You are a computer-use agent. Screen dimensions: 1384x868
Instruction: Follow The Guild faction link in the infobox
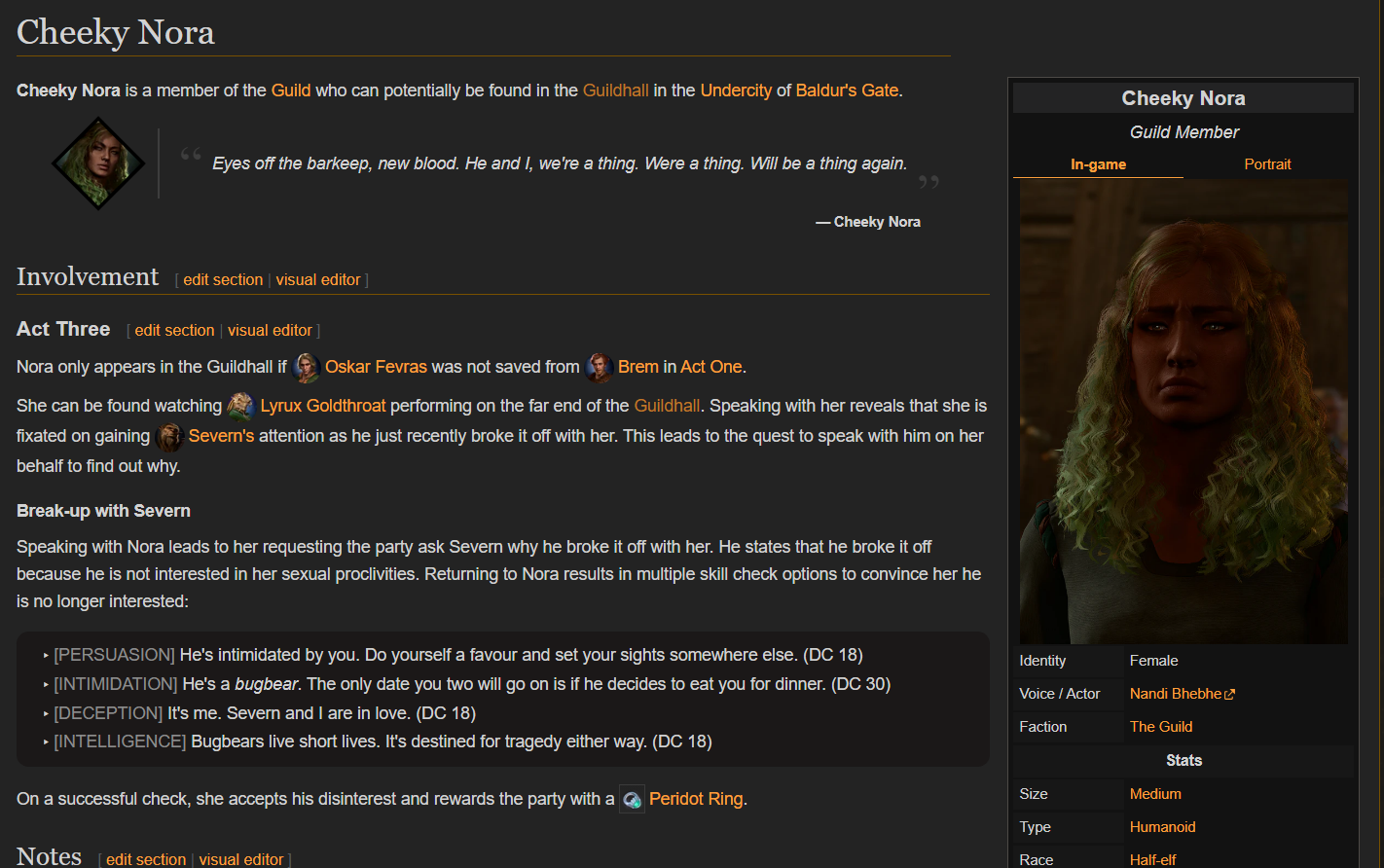(x=1161, y=727)
